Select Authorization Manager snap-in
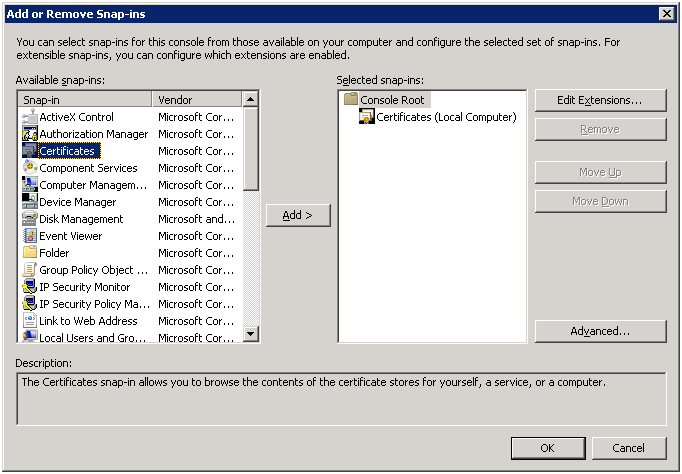The width and height of the screenshot is (682, 474). point(94,134)
